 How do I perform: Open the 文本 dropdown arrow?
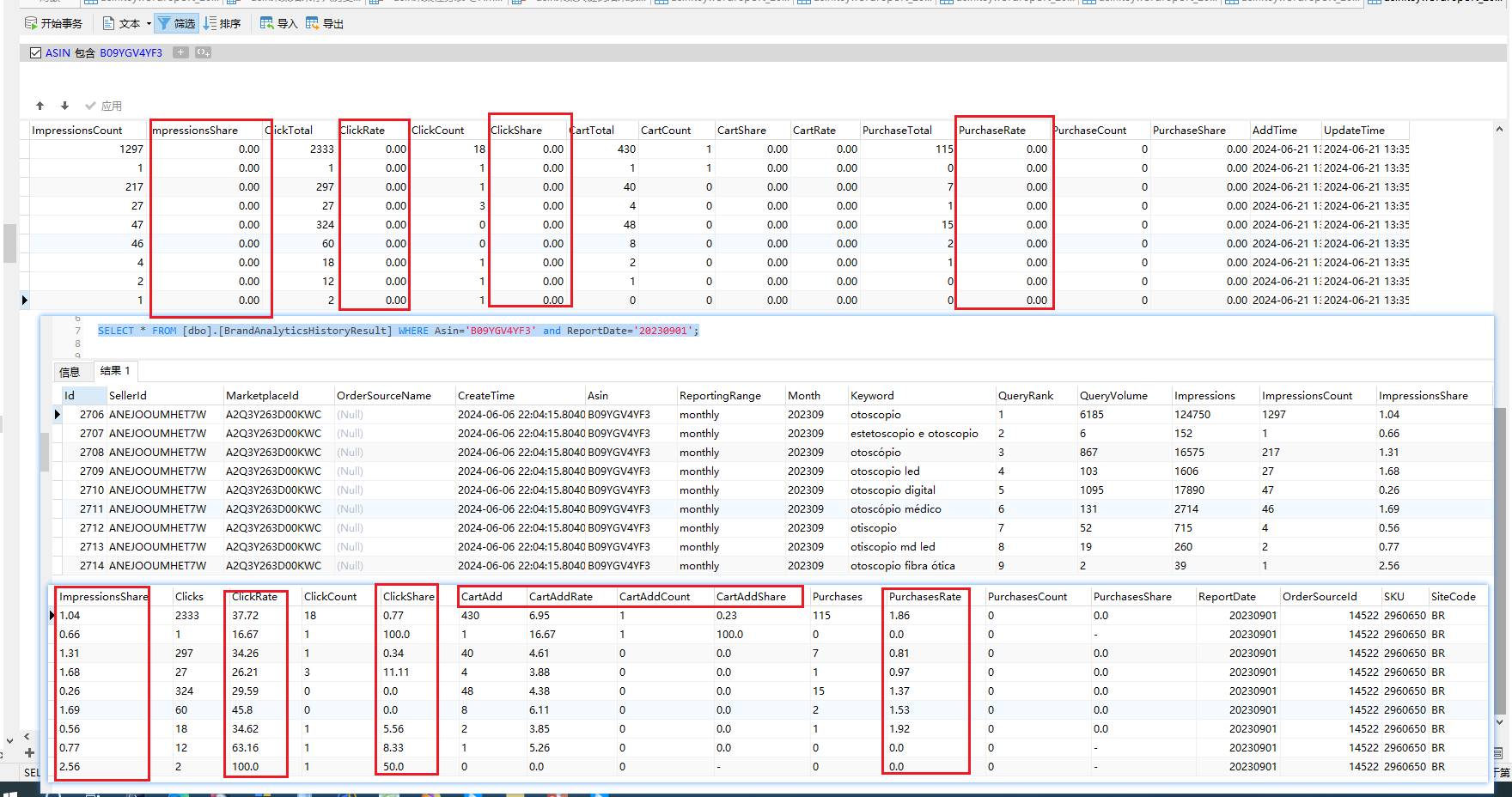[149, 23]
